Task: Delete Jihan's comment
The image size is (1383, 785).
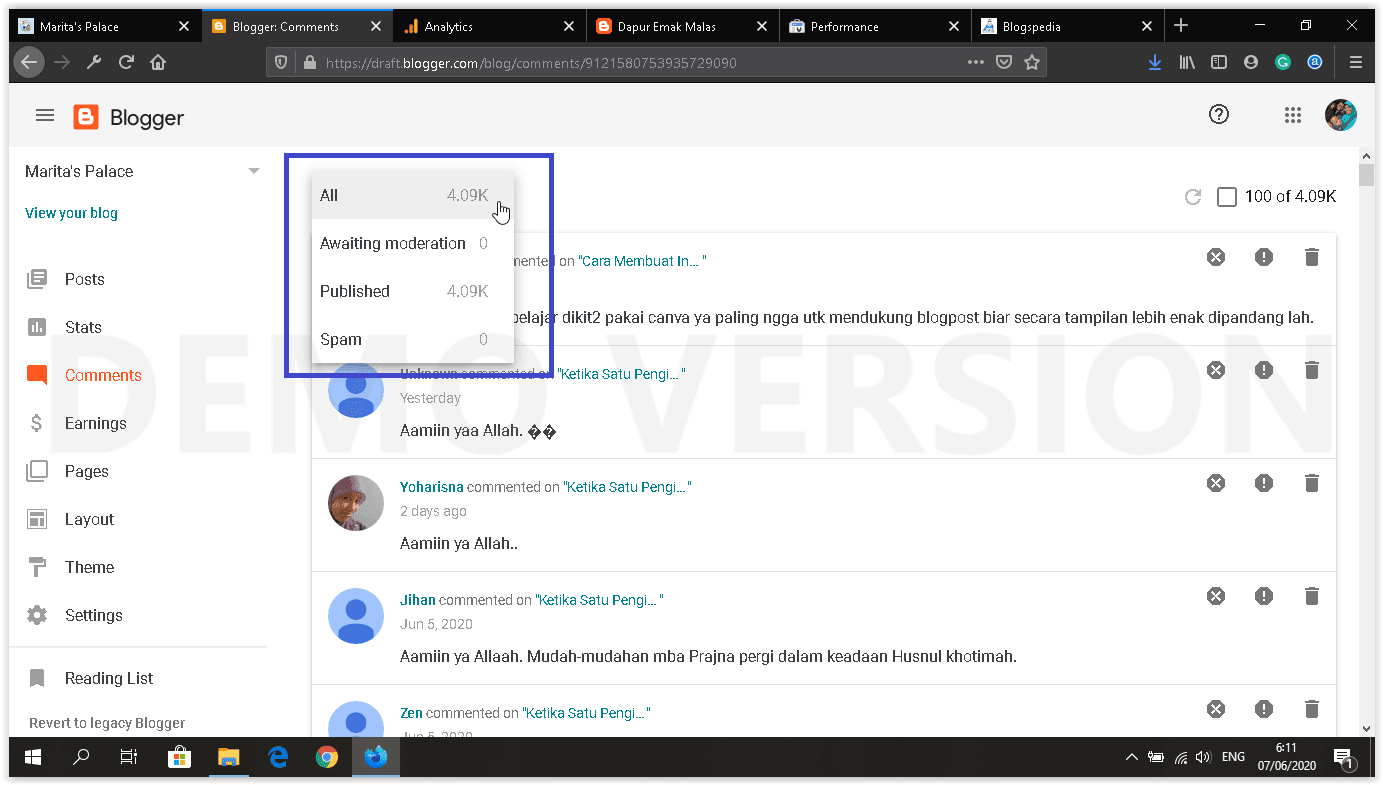Action: [x=1312, y=596]
